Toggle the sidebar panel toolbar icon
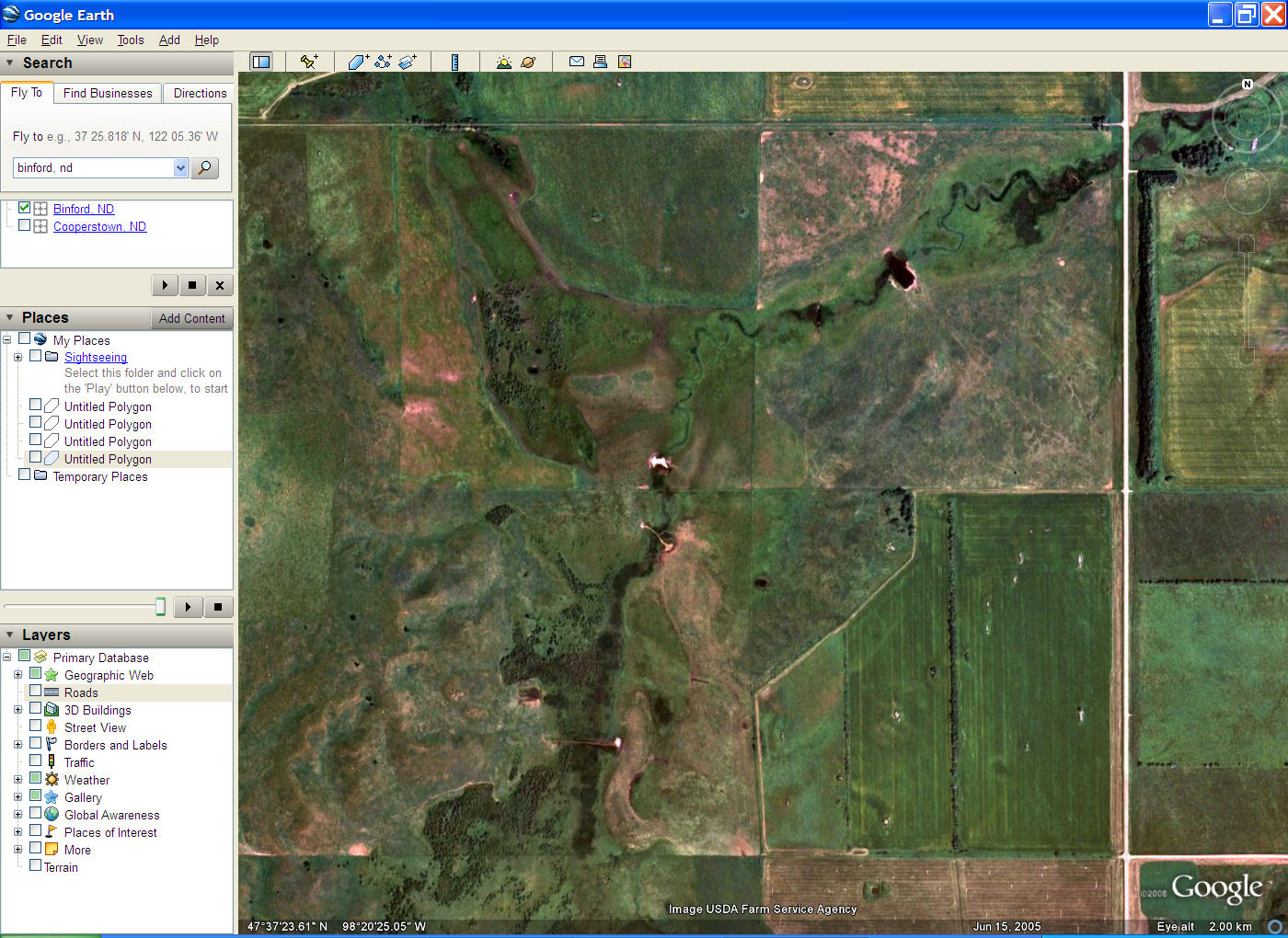 tap(261, 62)
